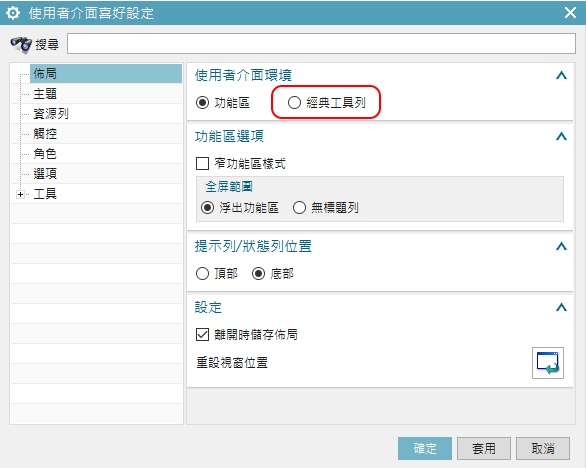The image size is (586, 468).
Task: Collapse the 提示列/狀態列位置 section
Action: pos(561,246)
